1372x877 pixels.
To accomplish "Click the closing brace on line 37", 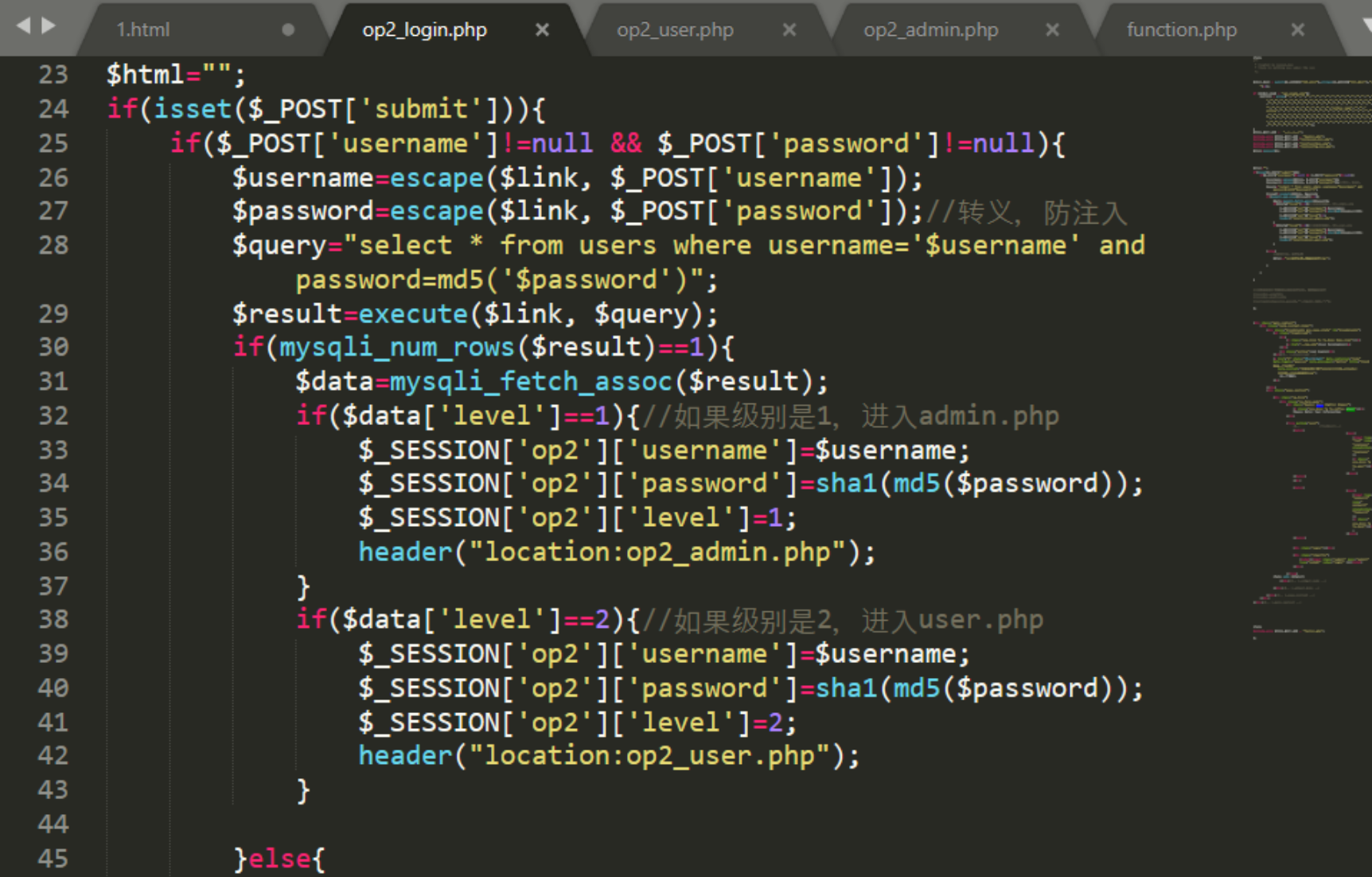I will 303,587.
